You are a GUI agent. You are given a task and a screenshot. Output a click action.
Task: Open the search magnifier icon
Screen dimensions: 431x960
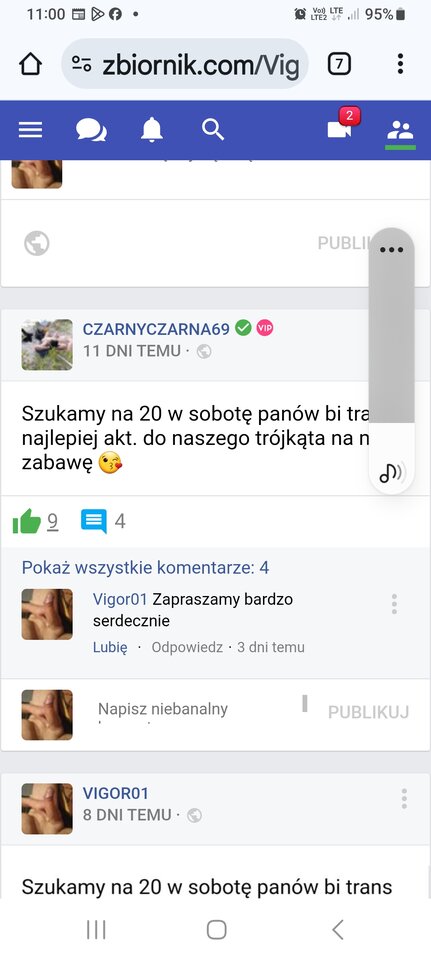[x=212, y=130]
